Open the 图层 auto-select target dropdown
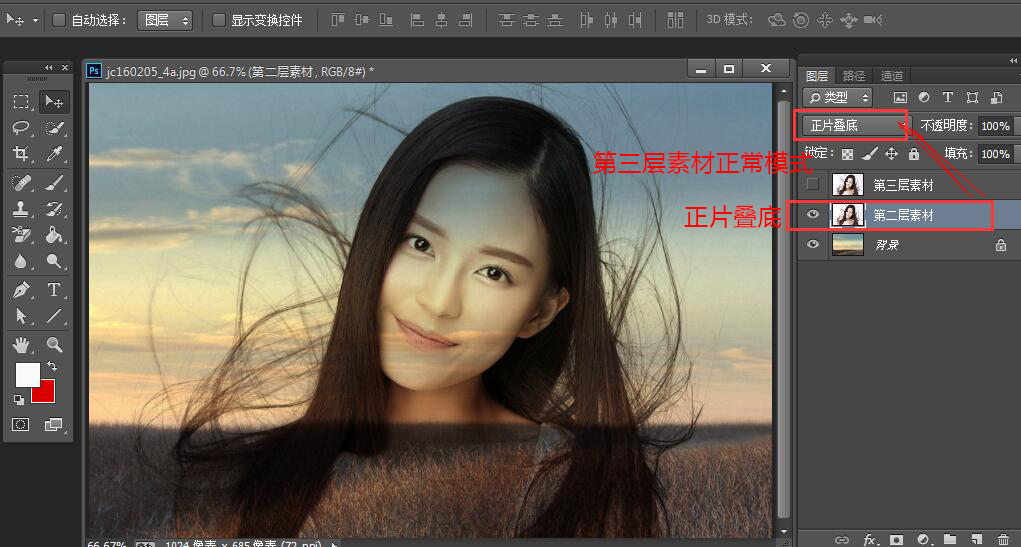Viewport: 1021px width, 547px height. pyautogui.click(x=165, y=20)
